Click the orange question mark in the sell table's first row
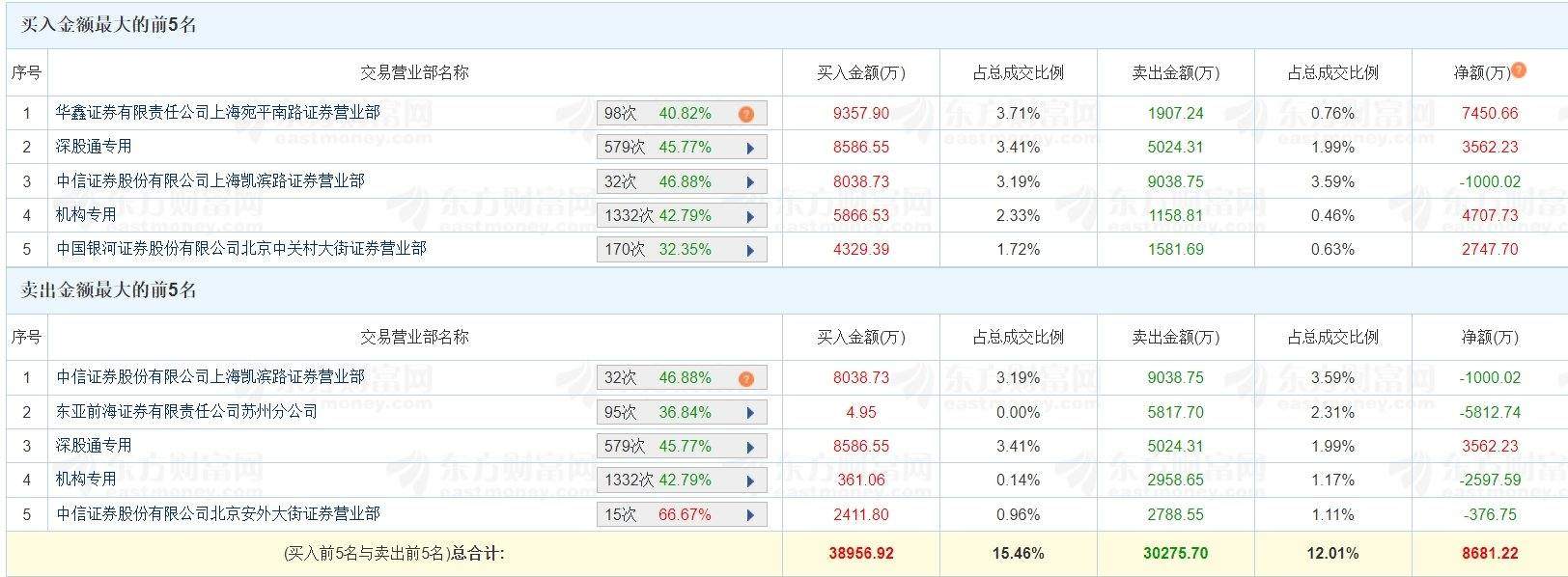 (x=745, y=378)
